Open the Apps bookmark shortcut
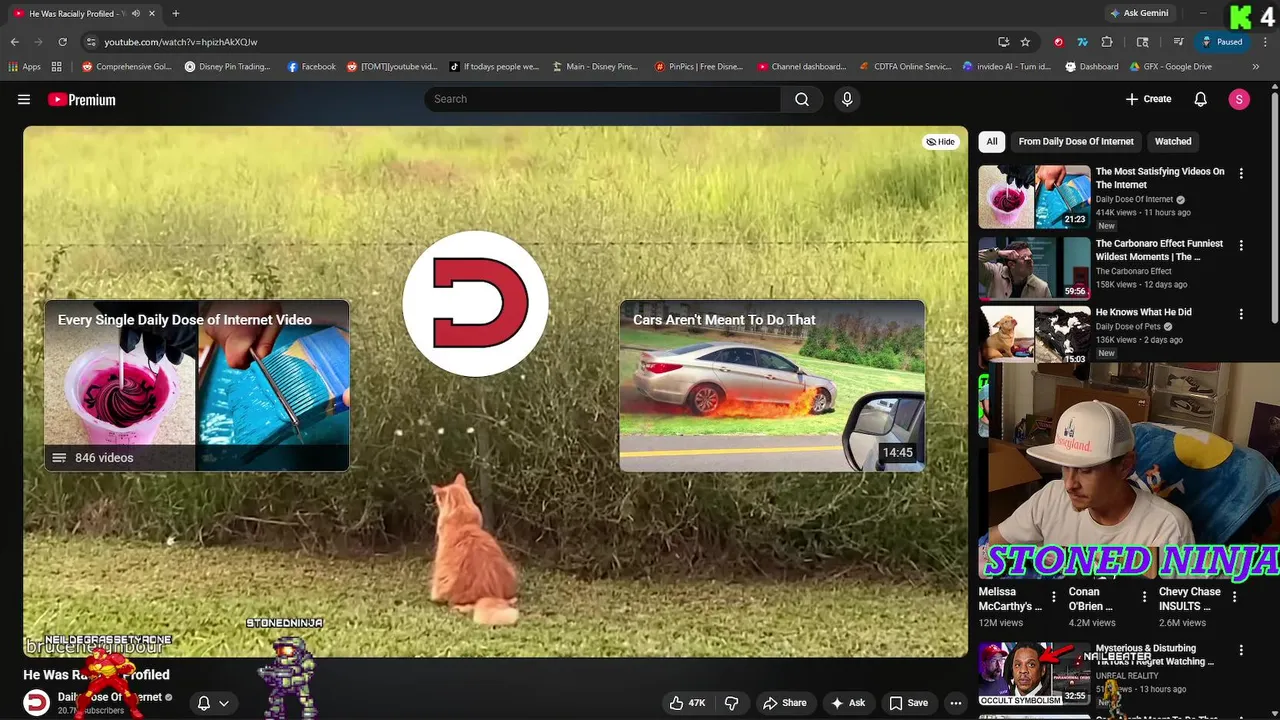 (x=25, y=67)
